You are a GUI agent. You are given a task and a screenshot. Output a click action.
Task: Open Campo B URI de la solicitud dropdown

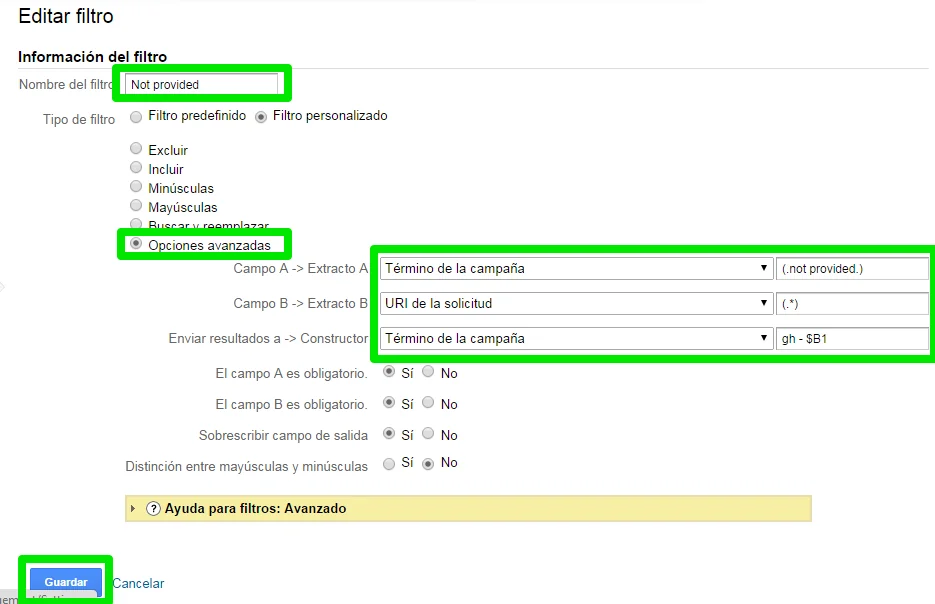(575, 303)
